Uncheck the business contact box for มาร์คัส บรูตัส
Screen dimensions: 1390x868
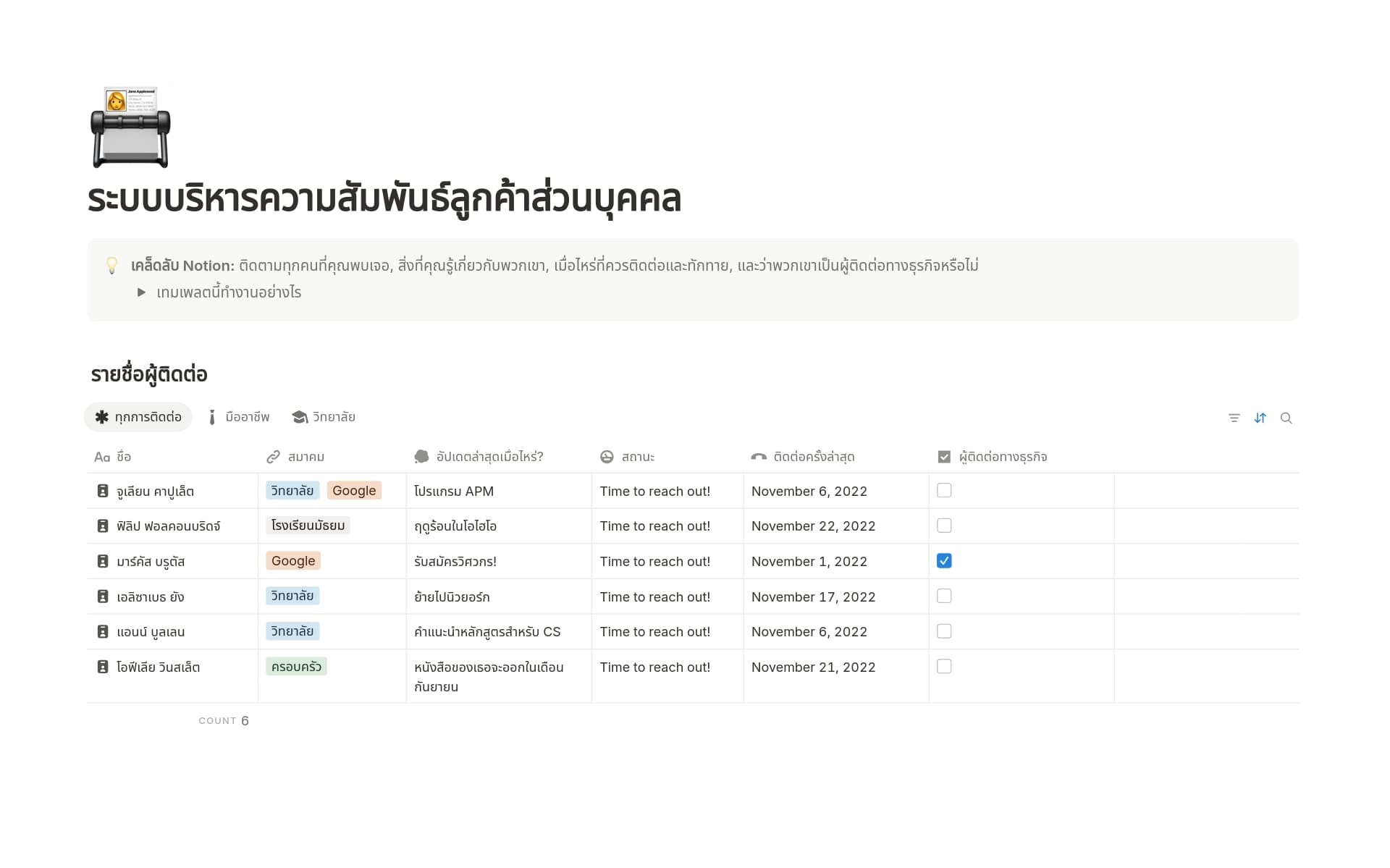coord(944,561)
